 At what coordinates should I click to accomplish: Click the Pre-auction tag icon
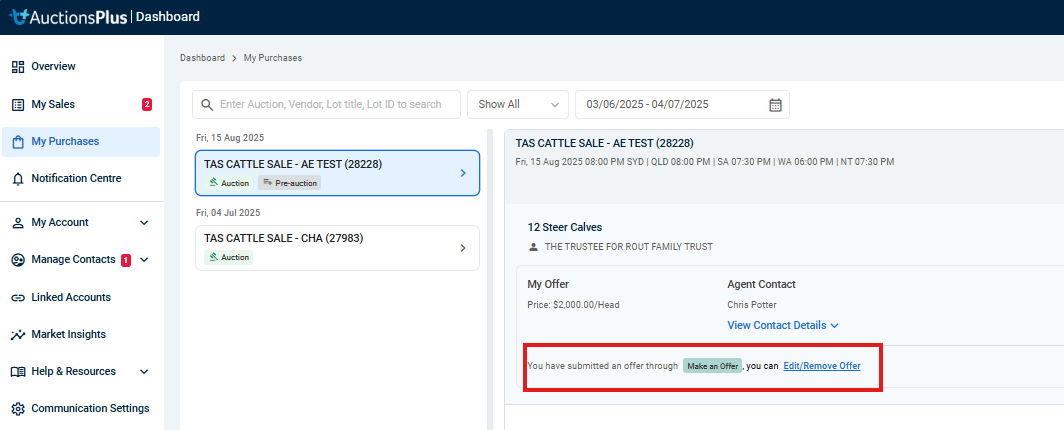coord(267,182)
